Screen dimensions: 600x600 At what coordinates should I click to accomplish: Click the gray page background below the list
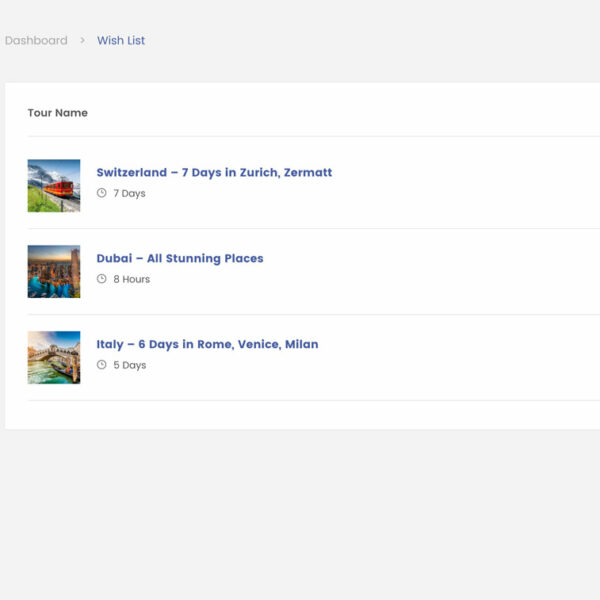tap(300, 510)
